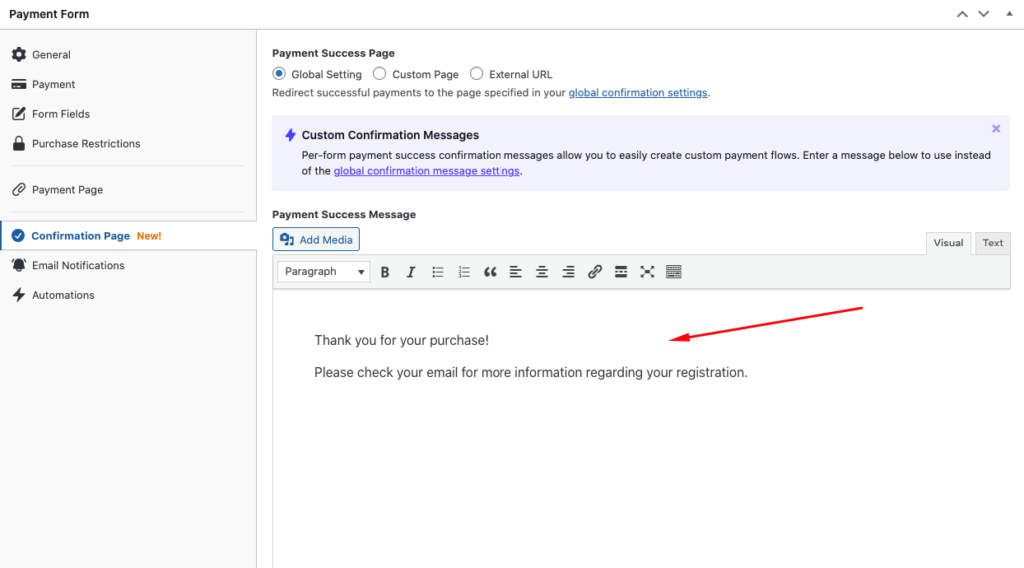
Task: Dismiss the Custom Confirmation Messages notice
Action: click(x=996, y=129)
